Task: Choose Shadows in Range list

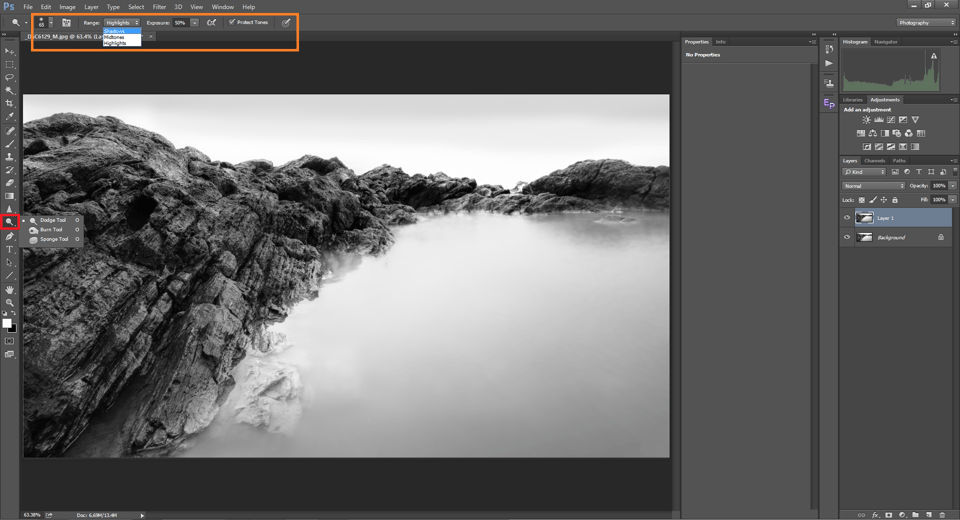Action: pyautogui.click(x=122, y=31)
